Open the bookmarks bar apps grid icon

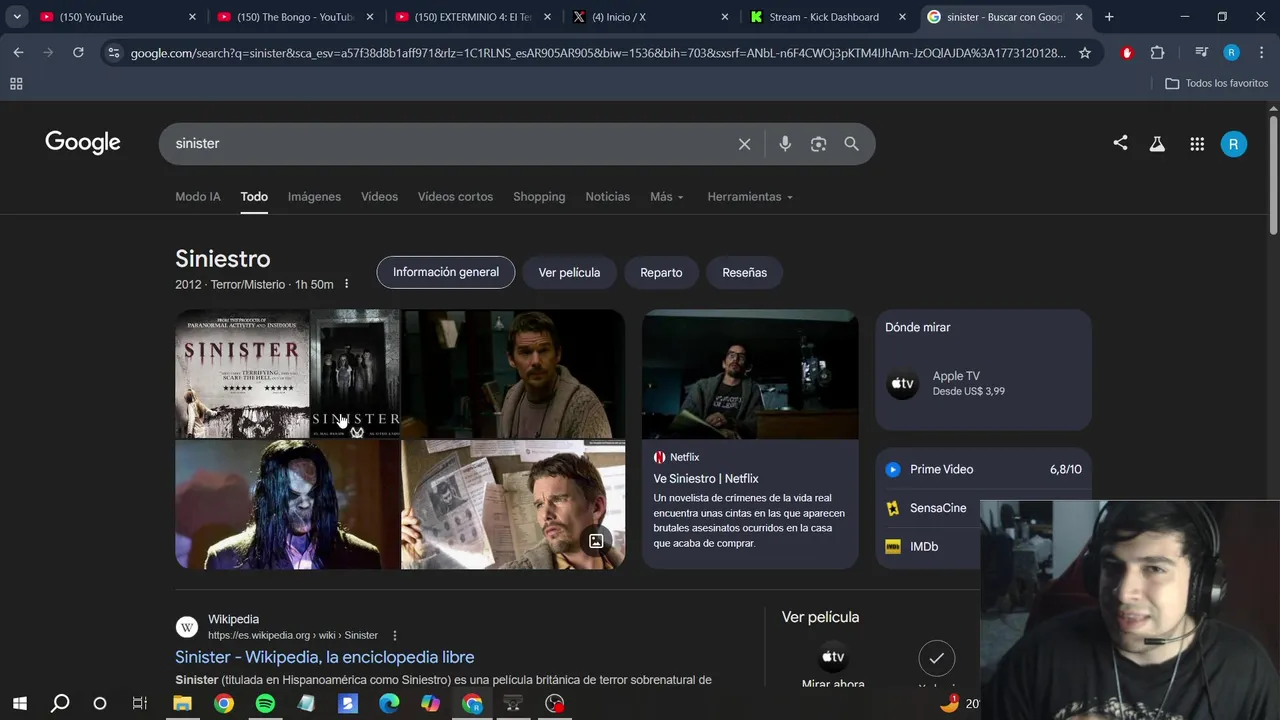click(16, 84)
